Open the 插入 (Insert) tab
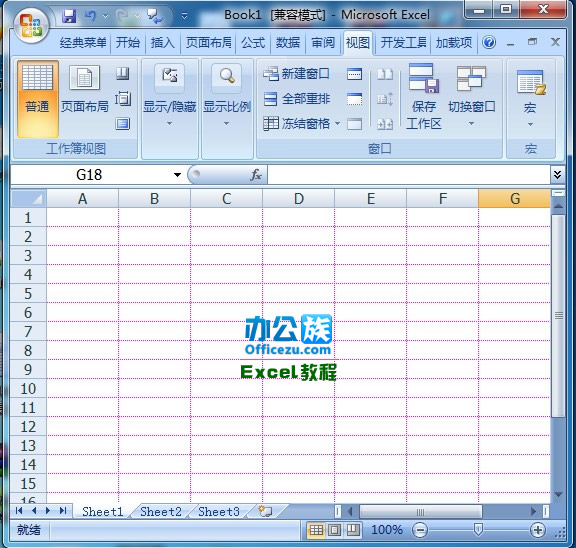This screenshot has height=548, width=576. [162, 43]
